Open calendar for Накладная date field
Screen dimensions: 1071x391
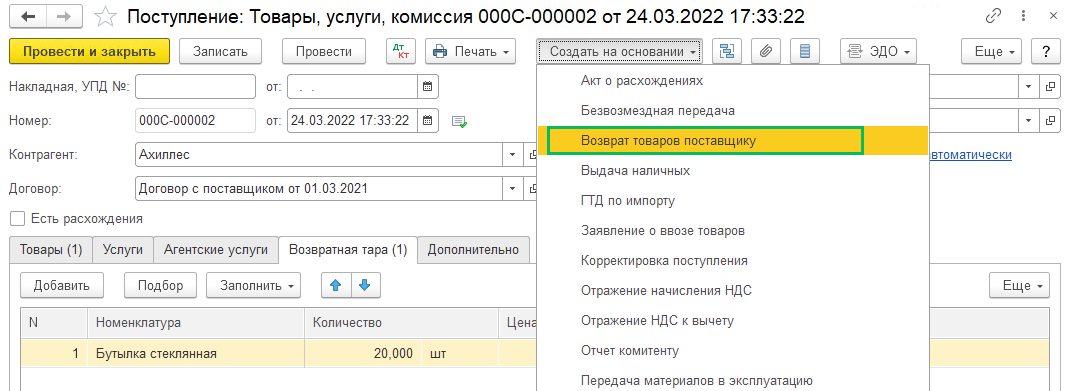[428, 87]
